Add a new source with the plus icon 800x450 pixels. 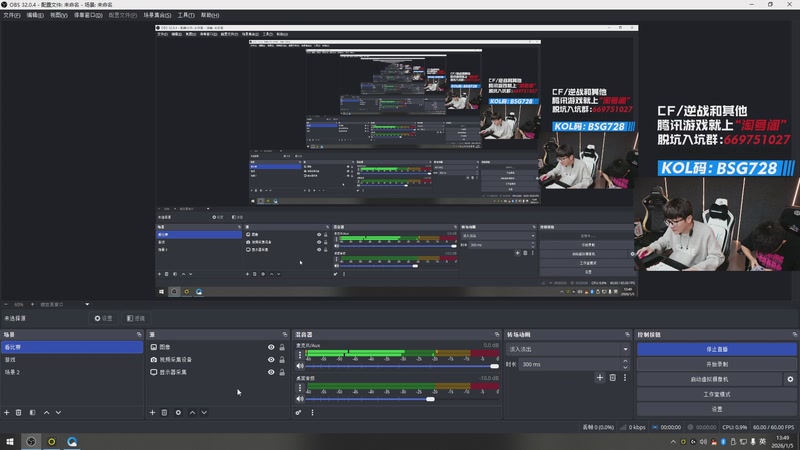152,412
